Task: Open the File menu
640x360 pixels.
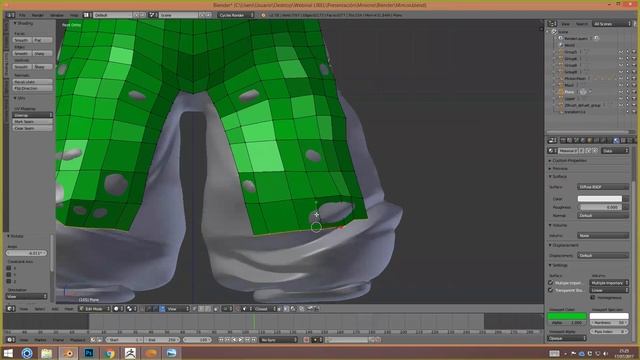Action: pos(22,15)
